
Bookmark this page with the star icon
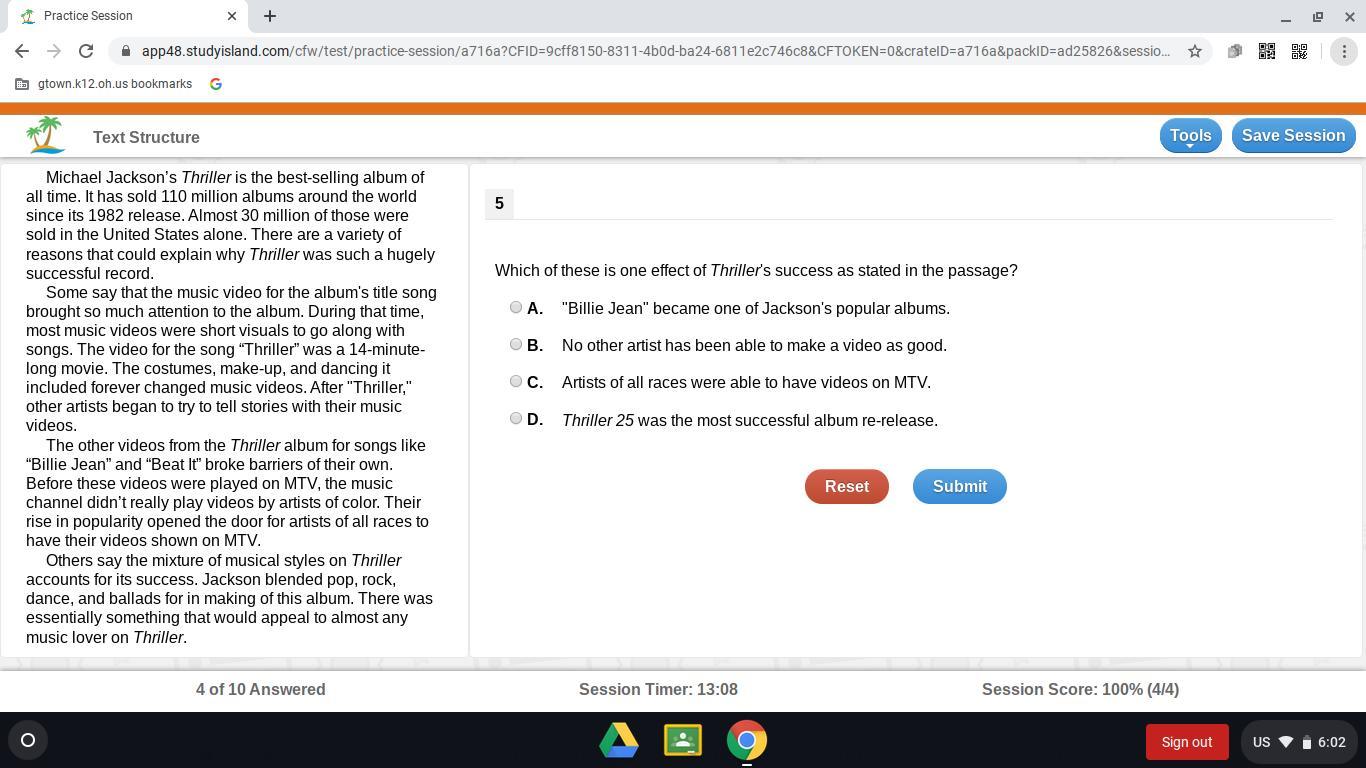pyautogui.click(x=1194, y=51)
